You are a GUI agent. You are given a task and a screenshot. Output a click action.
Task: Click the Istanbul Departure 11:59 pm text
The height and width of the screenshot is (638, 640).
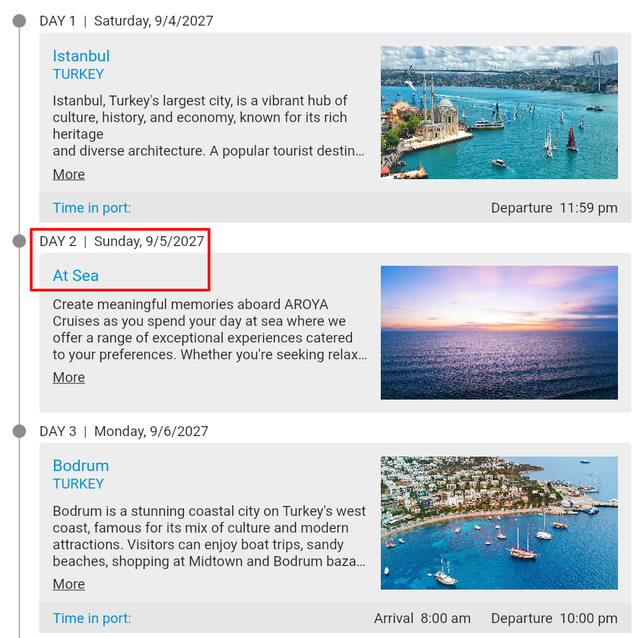pyautogui.click(x=554, y=208)
